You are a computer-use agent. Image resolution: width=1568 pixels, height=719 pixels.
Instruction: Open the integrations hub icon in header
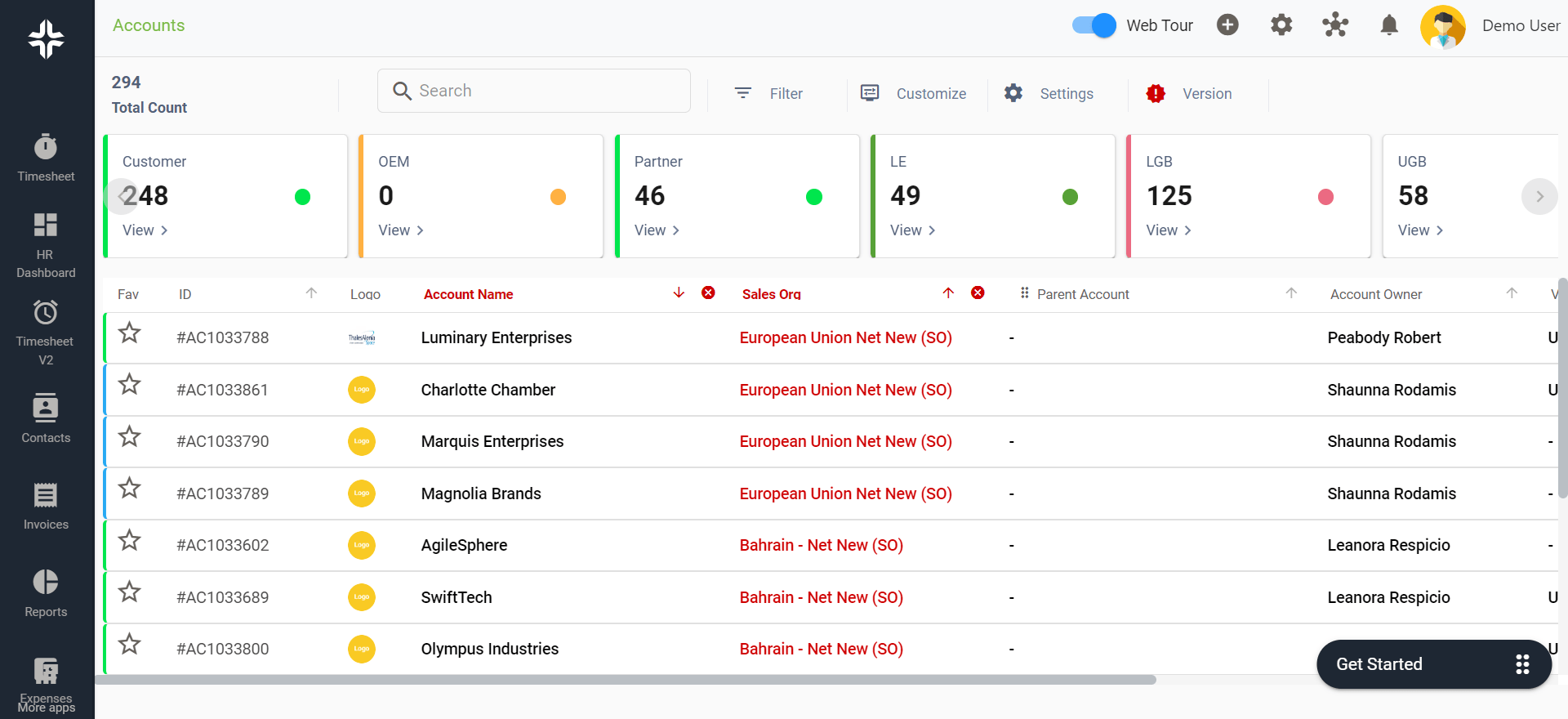point(1335,25)
